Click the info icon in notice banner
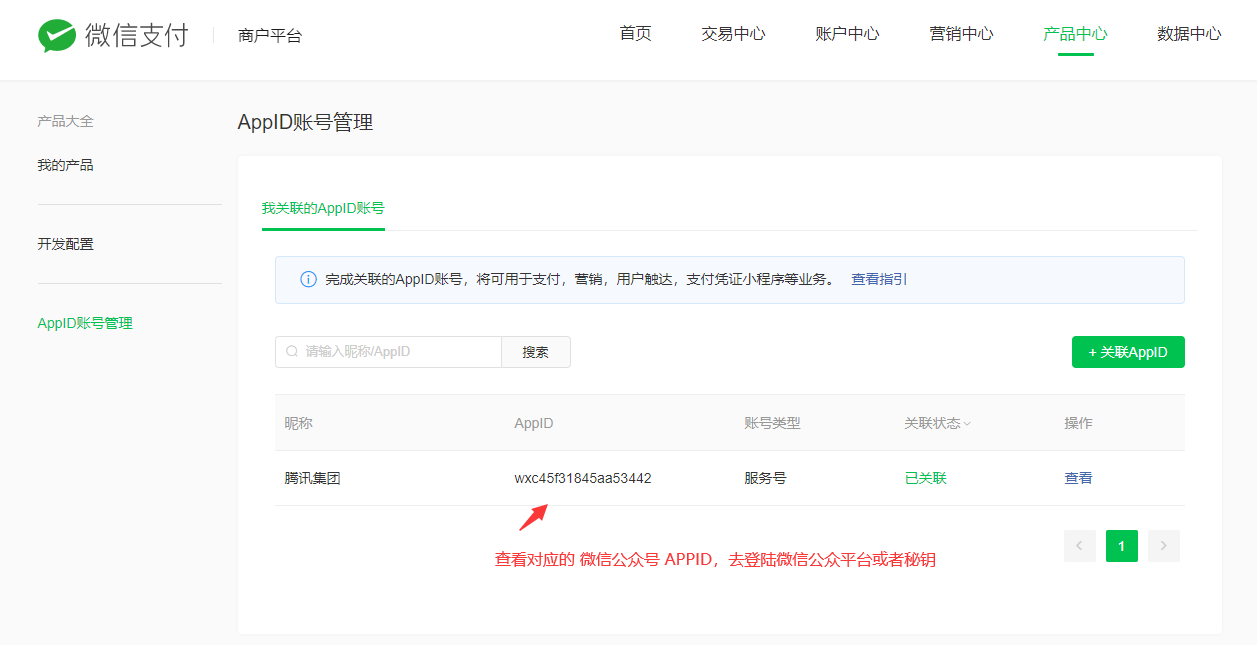Viewport: 1257px width, 645px height. [x=309, y=280]
